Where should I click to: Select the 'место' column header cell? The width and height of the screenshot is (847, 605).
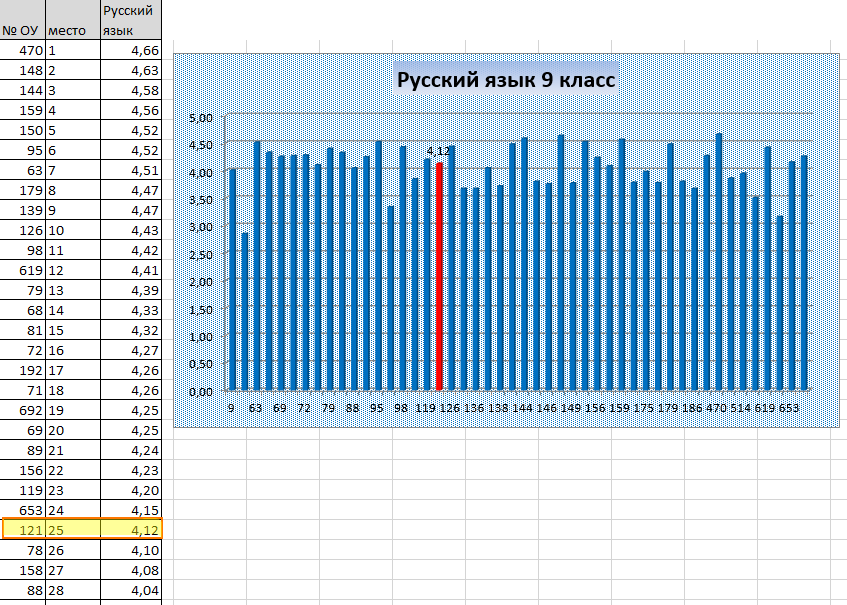click(x=73, y=19)
